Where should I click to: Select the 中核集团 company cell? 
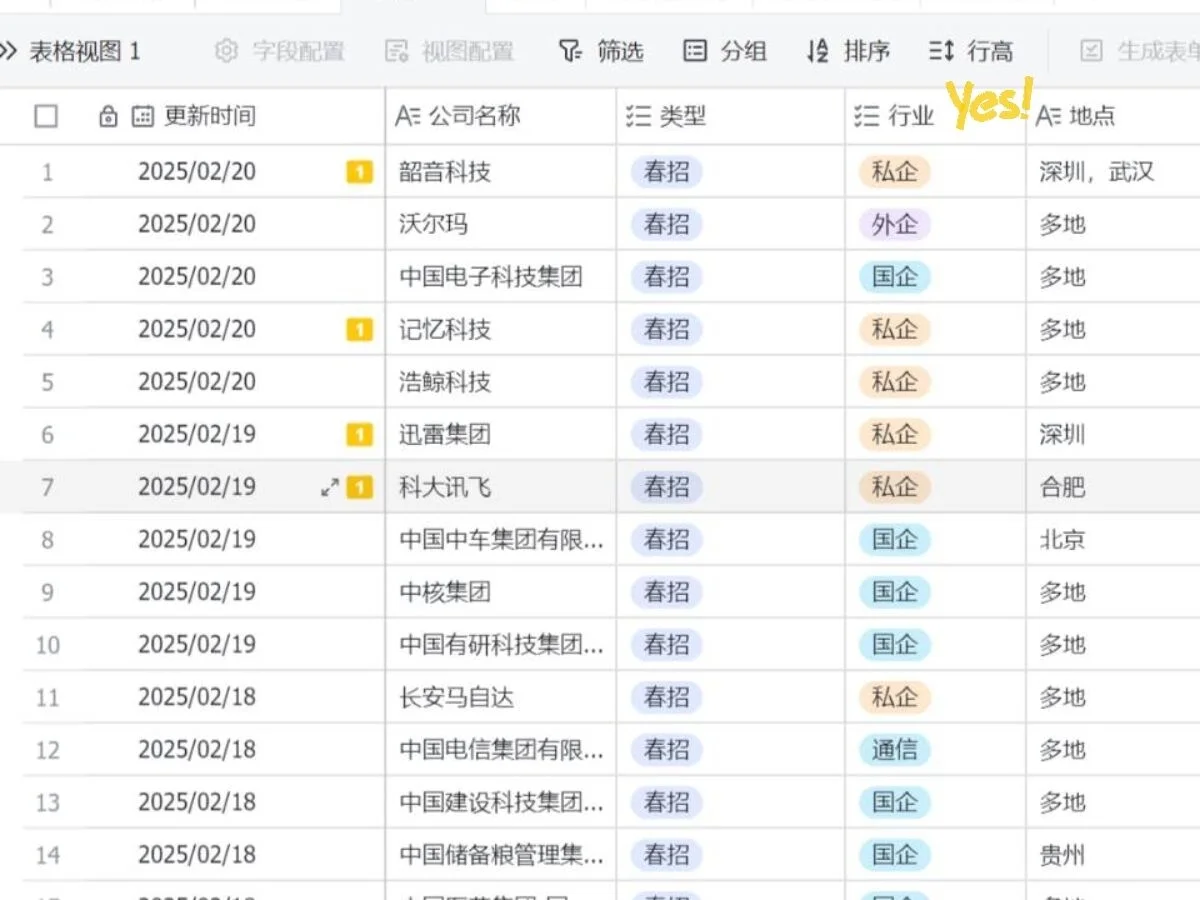(501, 592)
